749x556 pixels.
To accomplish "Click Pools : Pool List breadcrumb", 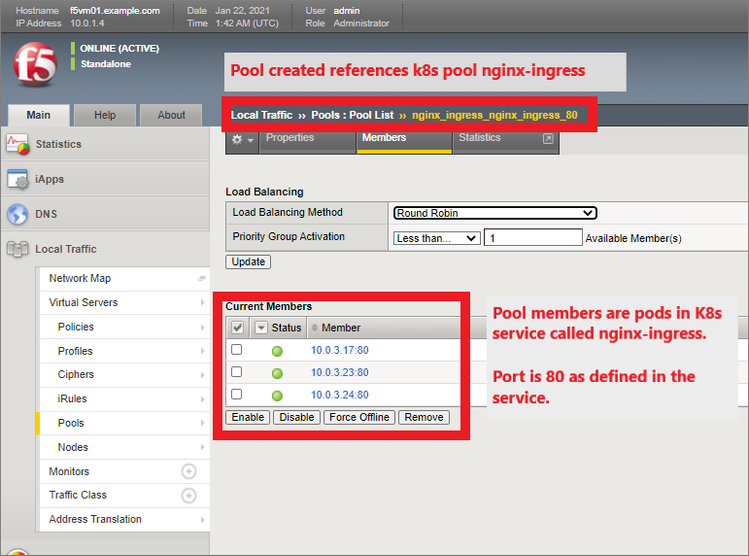I will tap(352, 115).
